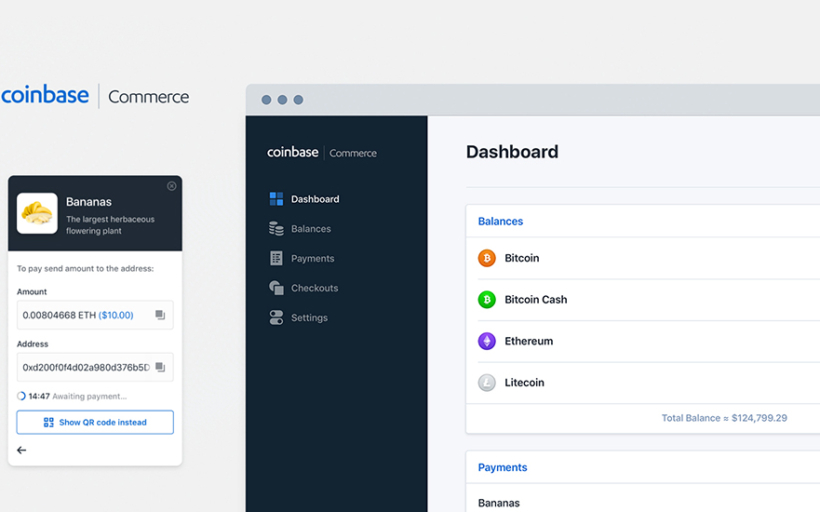Click the Bananas product thumbnail
Viewport: 820px width, 512px height.
click(38, 212)
